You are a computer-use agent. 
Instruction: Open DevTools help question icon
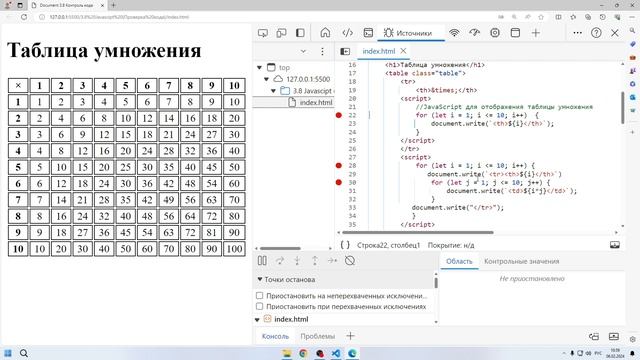[596, 33]
